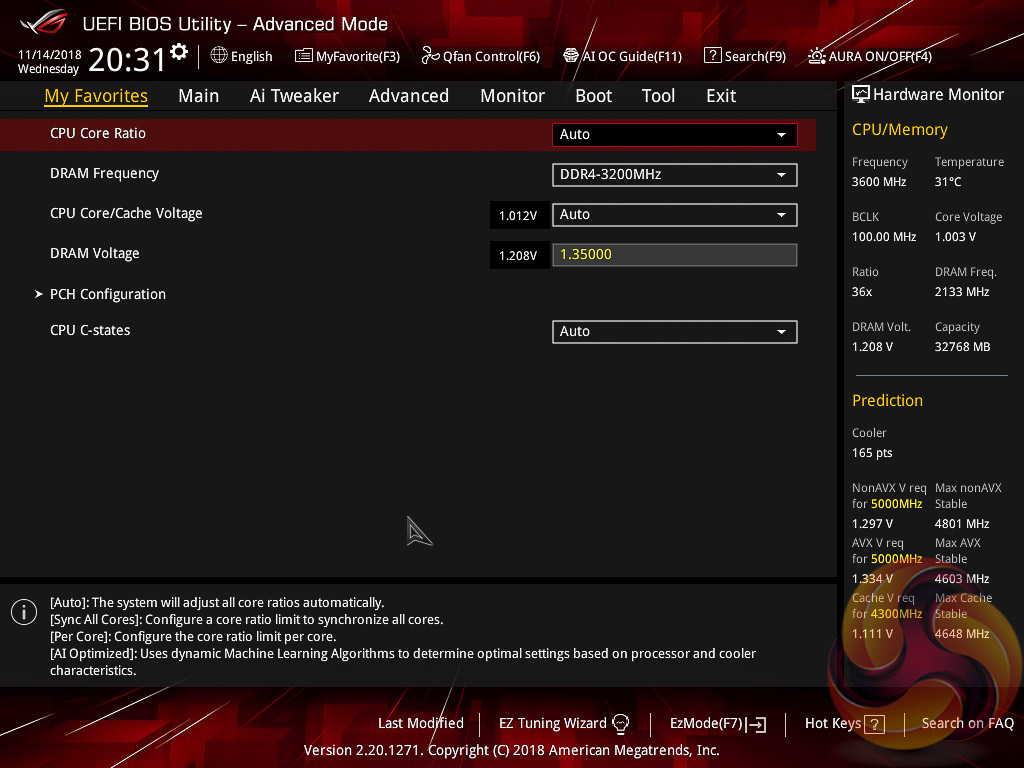1024x768 pixels.
Task: Expand the PCH Configuration submenu
Action: 107,294
